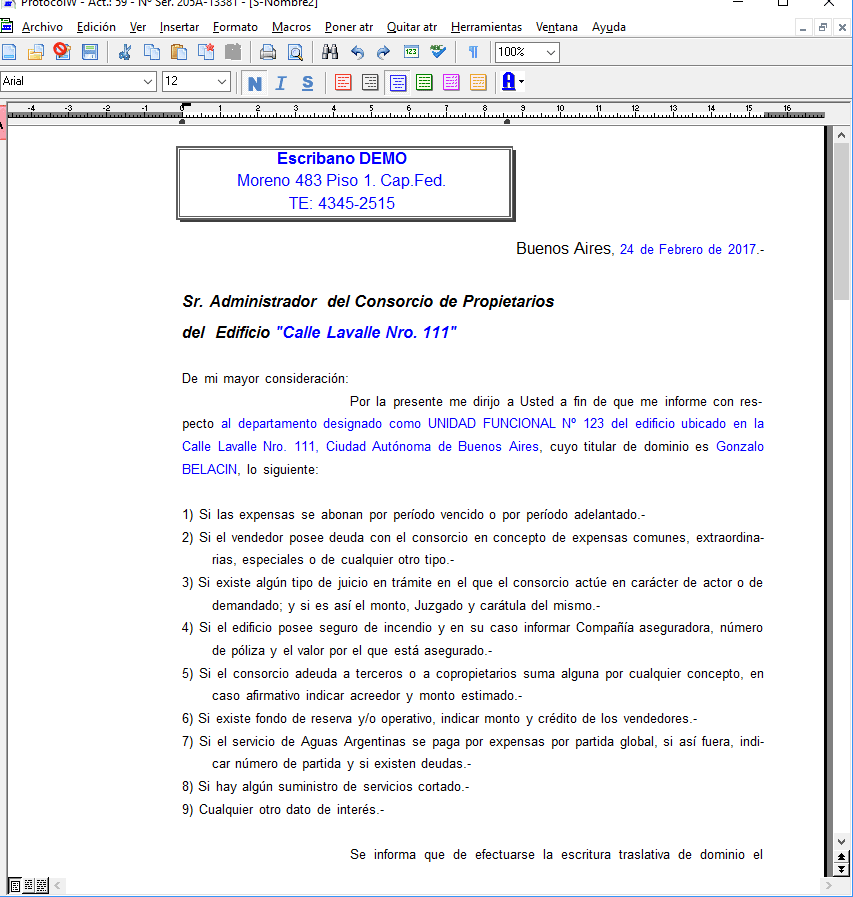
Task: Run the ABC spell check
Action: pos(438,52)
